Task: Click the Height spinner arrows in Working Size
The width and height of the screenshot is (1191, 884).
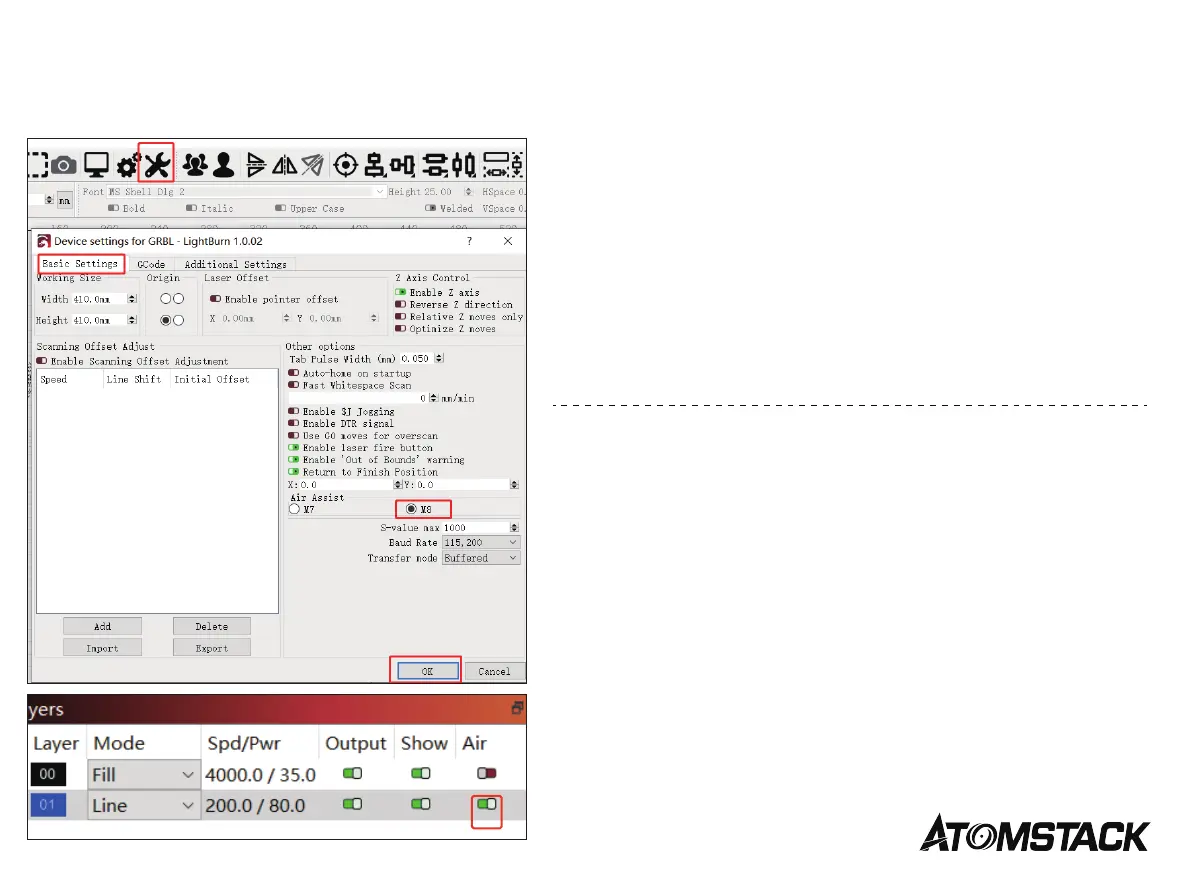Action: click(x=132, y=320)
